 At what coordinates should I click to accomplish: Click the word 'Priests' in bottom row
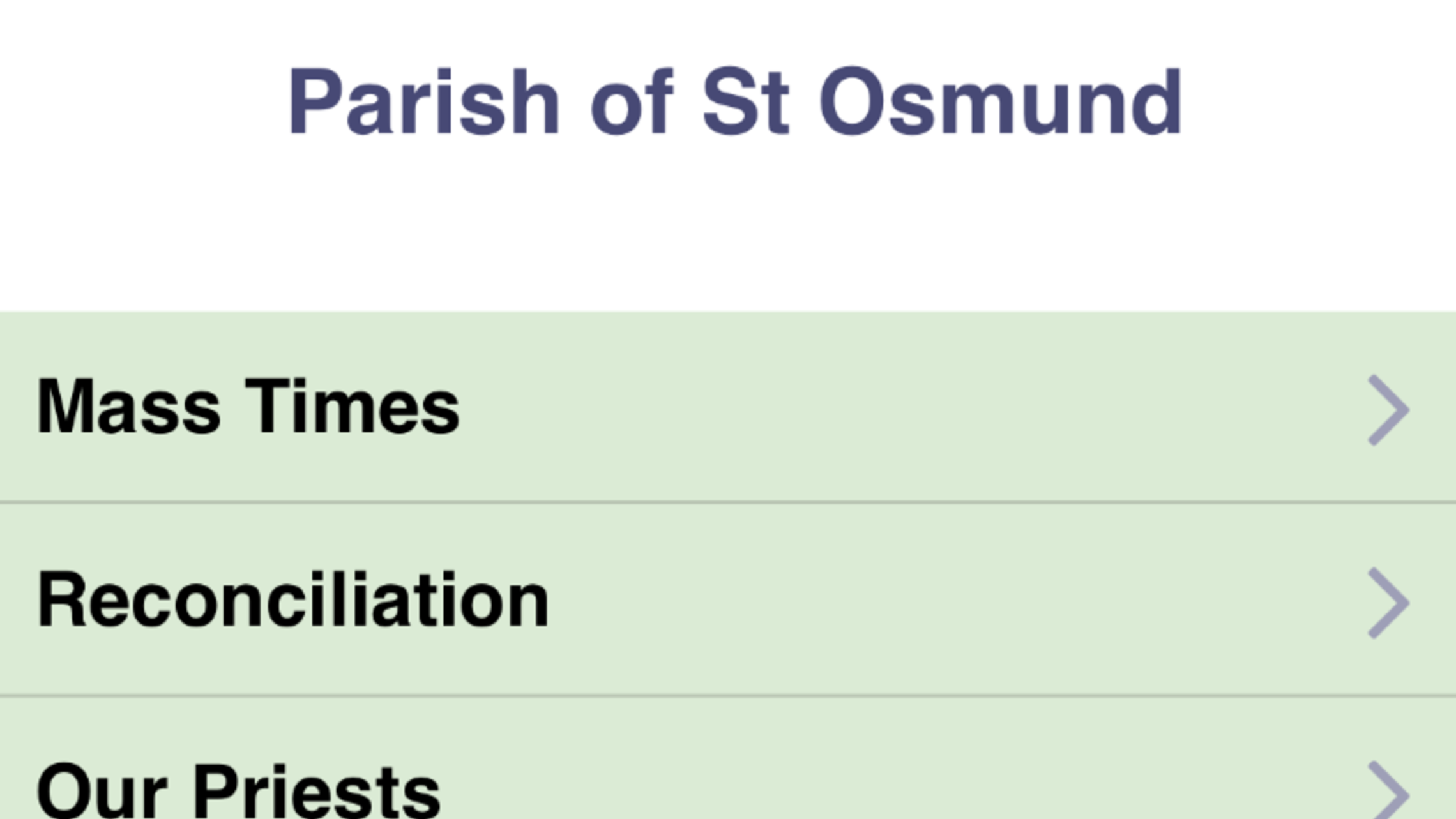point(317,790)
